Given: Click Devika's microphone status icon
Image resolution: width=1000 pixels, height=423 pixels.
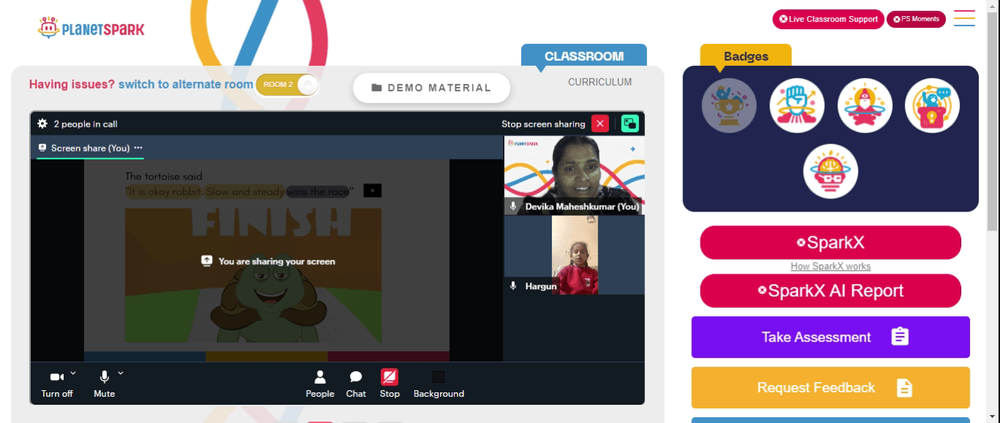Looking at the screenshot, I should click(513, 206).
